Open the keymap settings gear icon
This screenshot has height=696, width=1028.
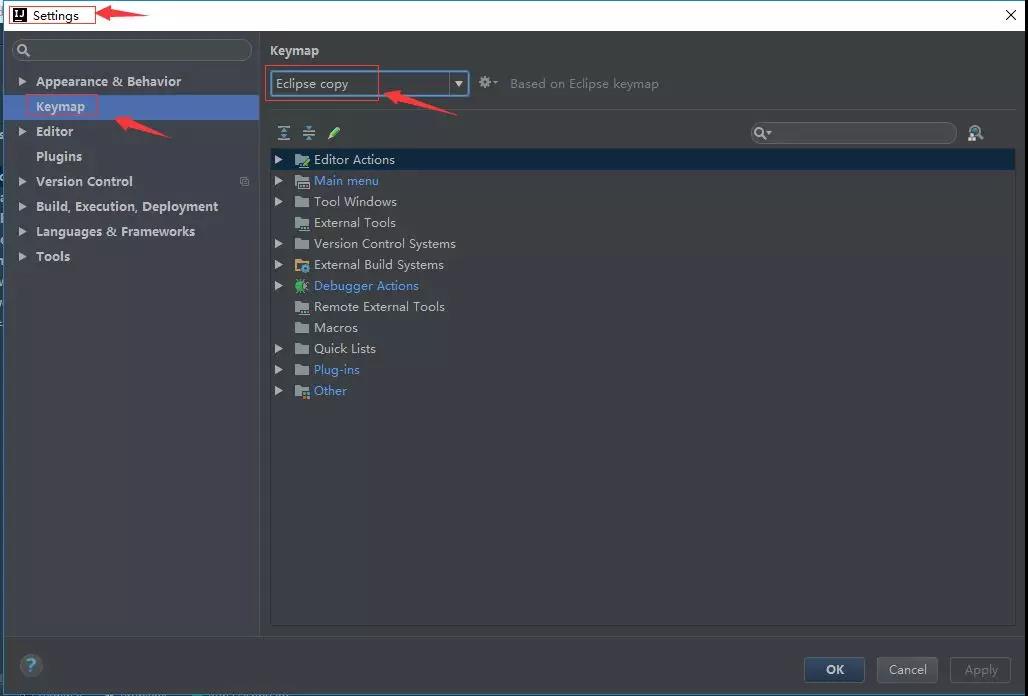click(486, 84)
